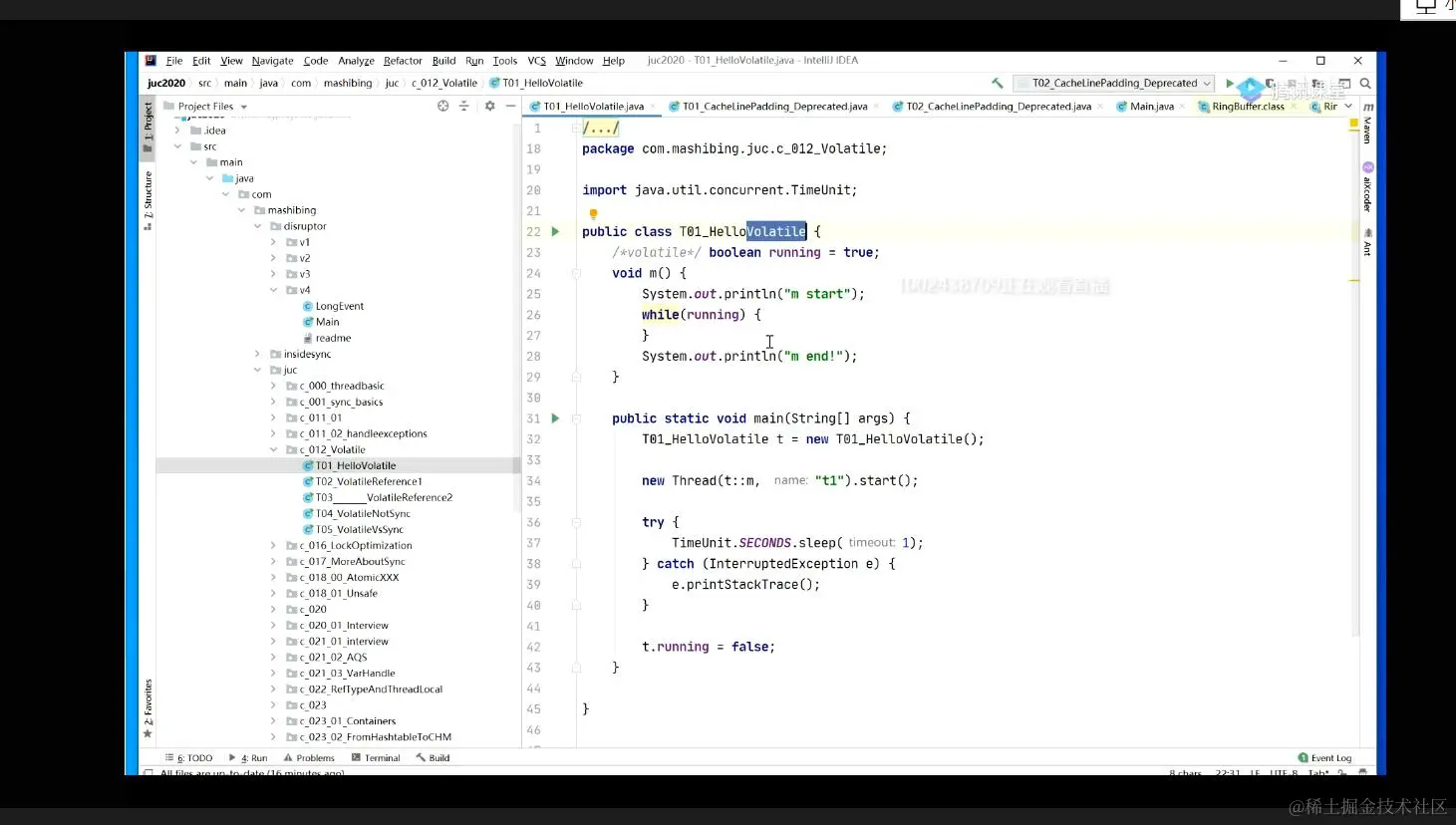Open Project panel settings gear
Screen dimensions: 1456x825
(x=489, y=106)
